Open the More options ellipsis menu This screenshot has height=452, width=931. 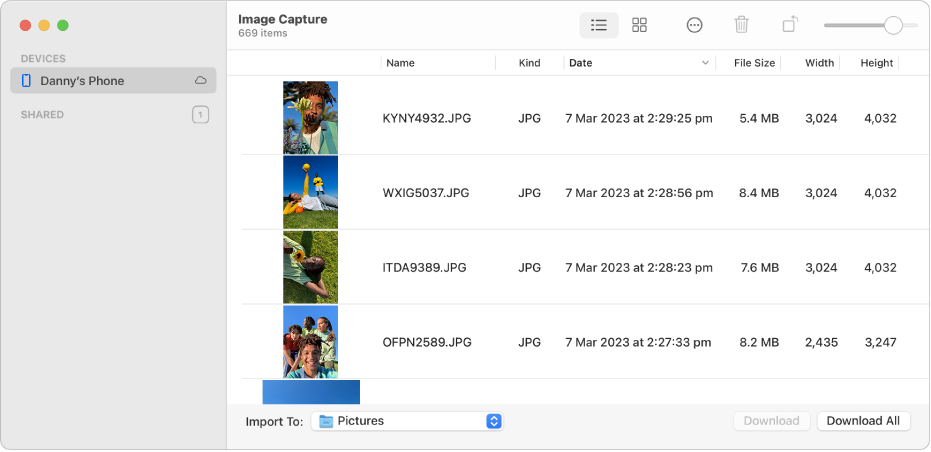pyautogui.click(x=695, y=25)
